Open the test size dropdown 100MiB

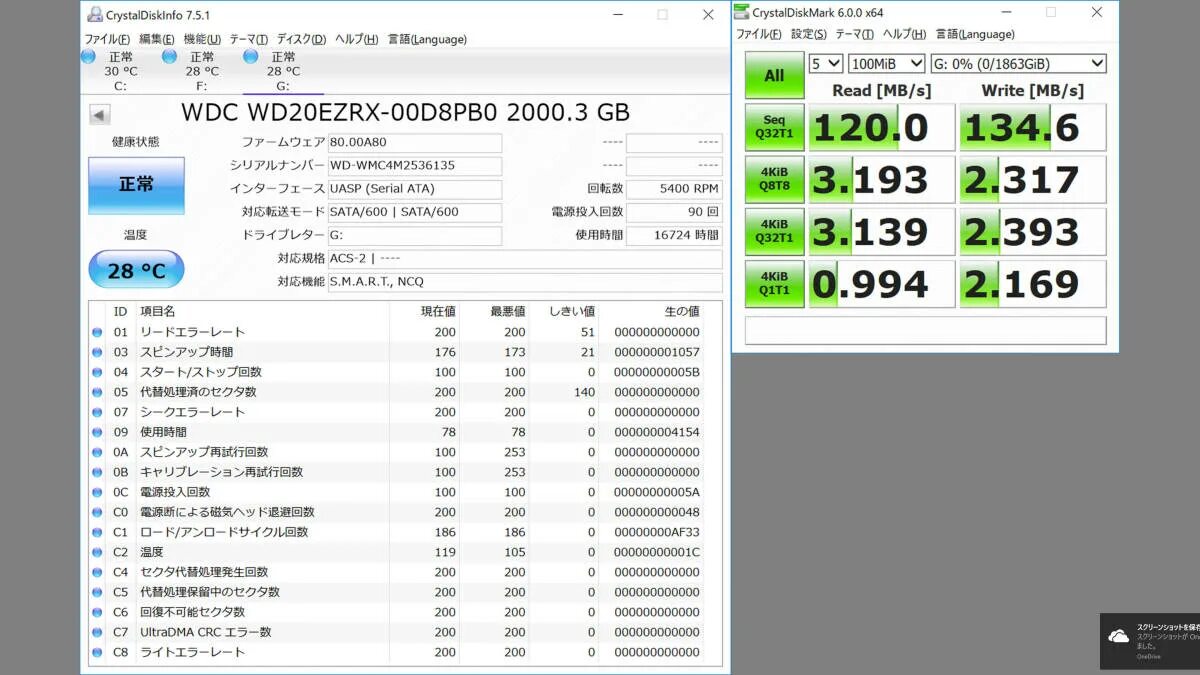click(886, 63)
